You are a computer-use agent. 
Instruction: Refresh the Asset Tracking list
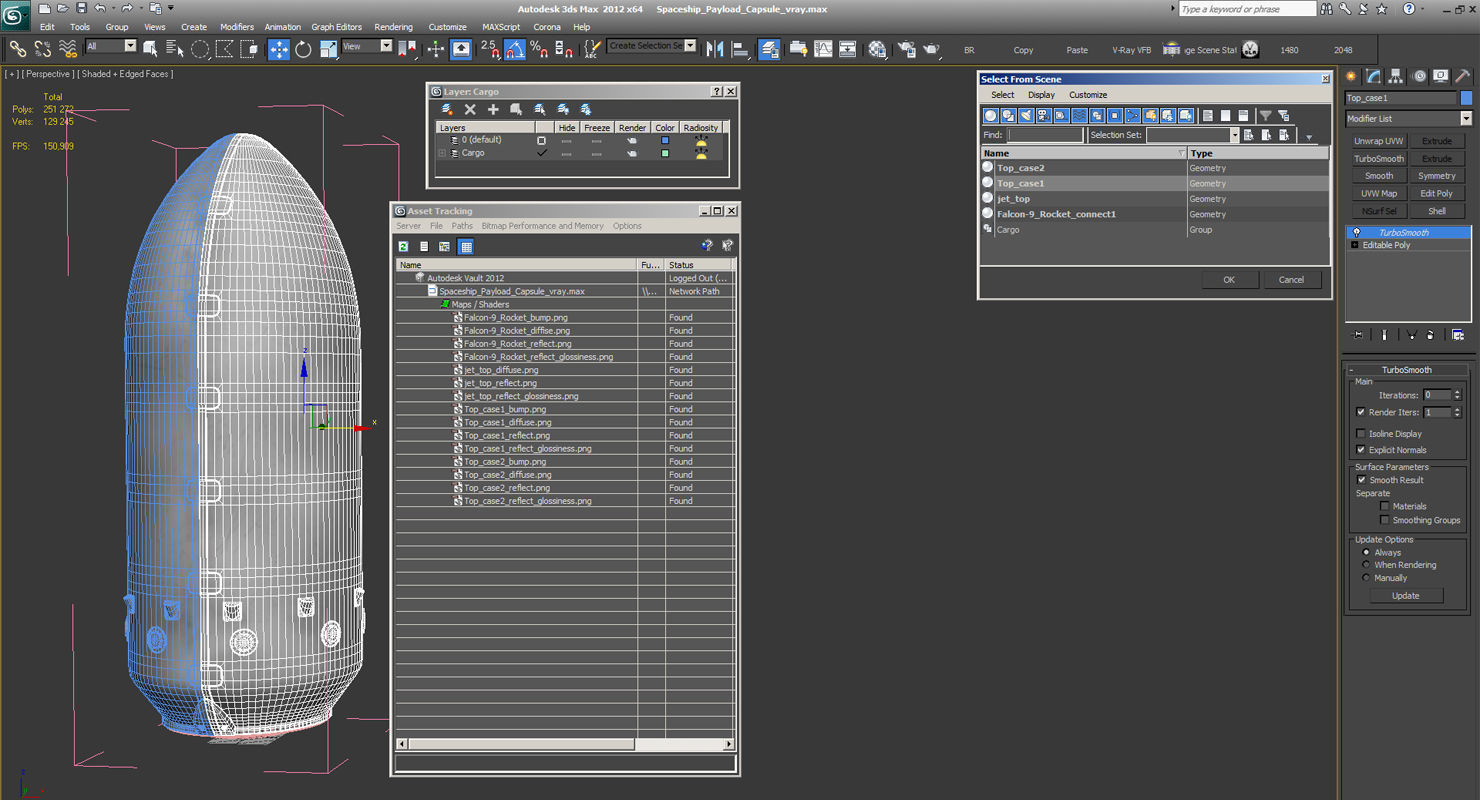[x=403, y=246]
